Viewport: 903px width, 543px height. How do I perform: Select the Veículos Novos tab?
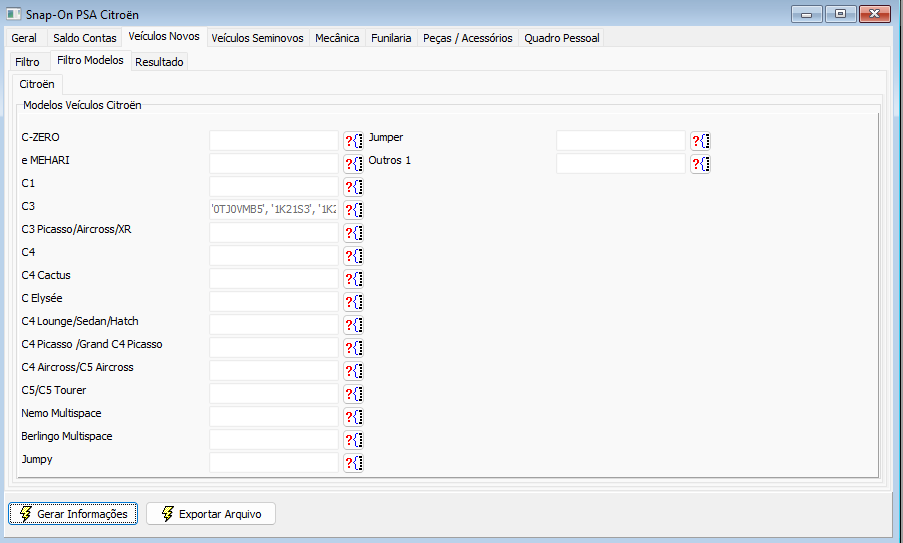click(164, 36)
